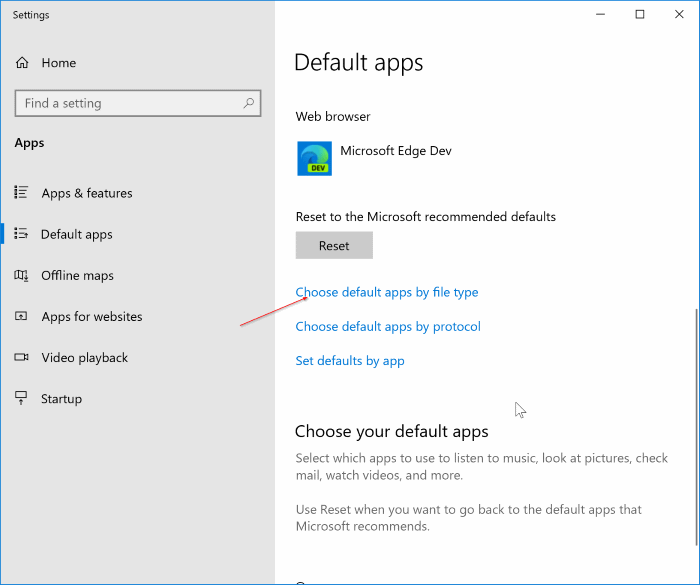Click the Reset button

(x=334, y=245)
